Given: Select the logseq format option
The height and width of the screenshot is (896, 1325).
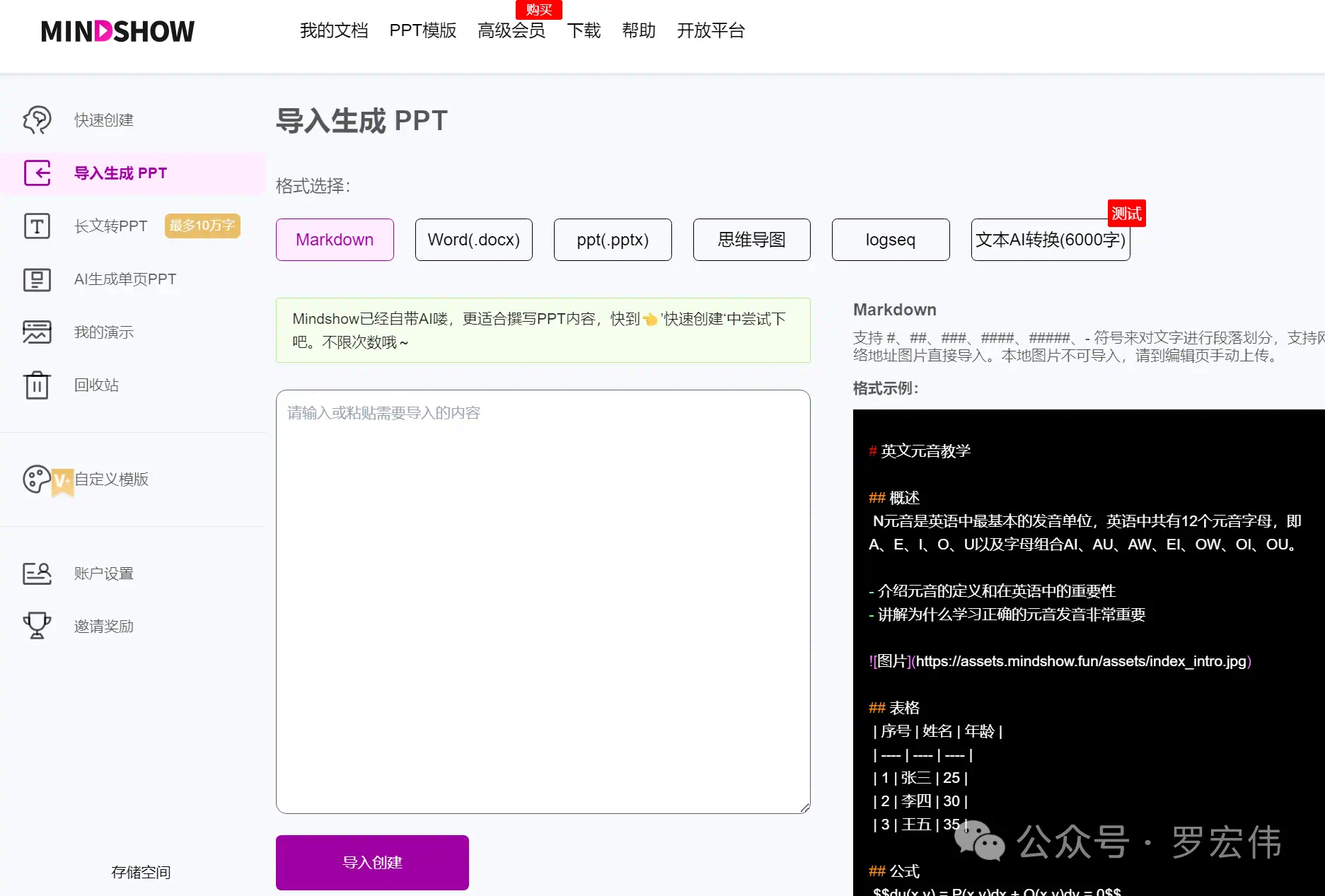Looking at the screenshot, I should [x=891, y=240].
